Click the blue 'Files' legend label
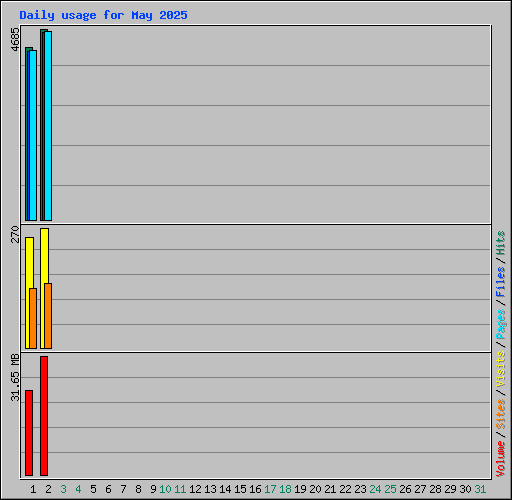The height and width of the screenshot is (500, 512). 500,282
